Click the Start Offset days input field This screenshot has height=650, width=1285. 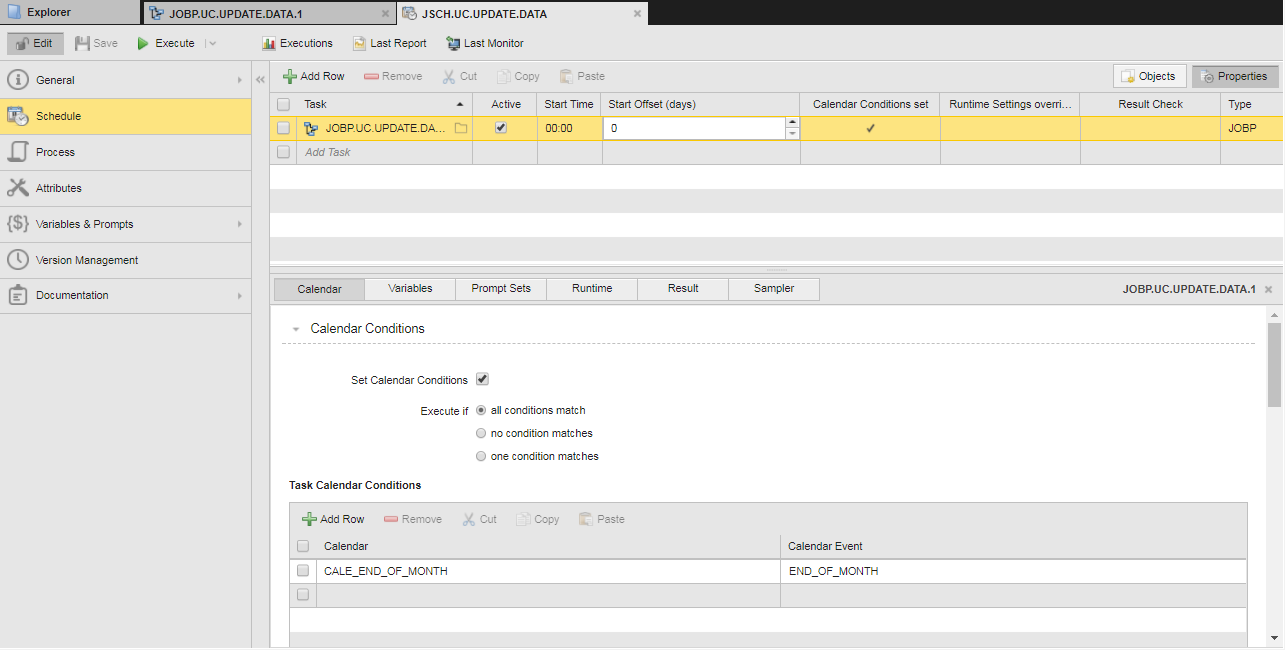tap(694, 128)
